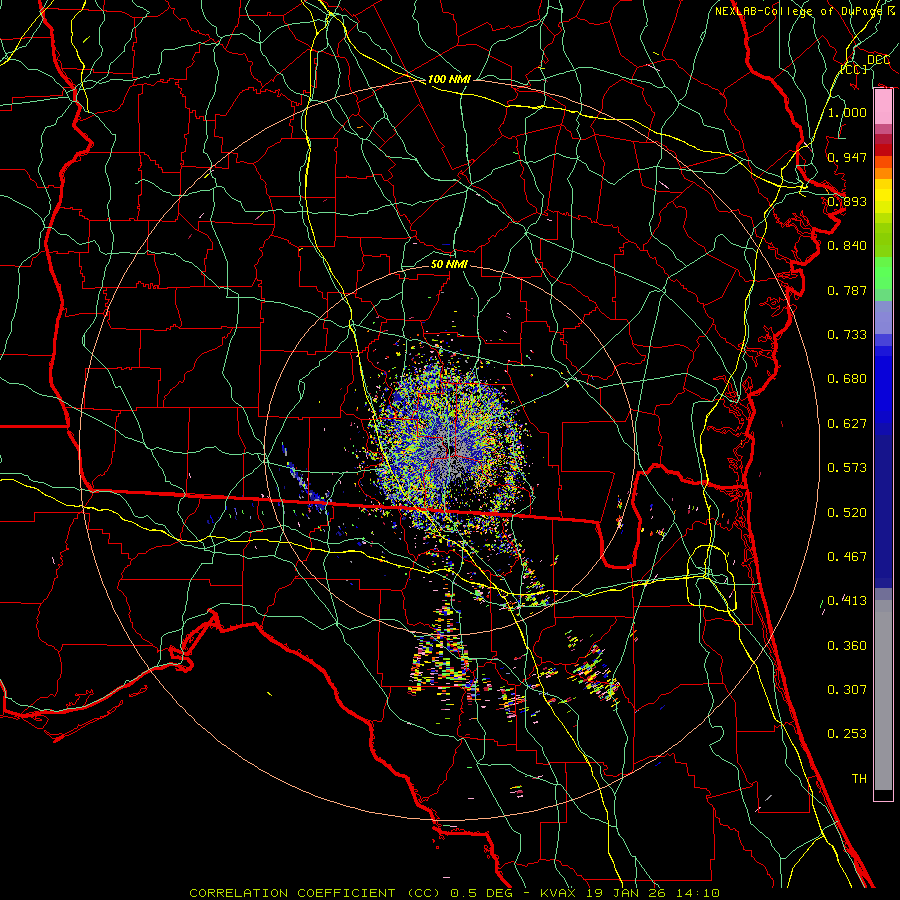This screenshot has height=900, width=900.
Task: Select the 0.573 scale value
Action: pos(847,468)
